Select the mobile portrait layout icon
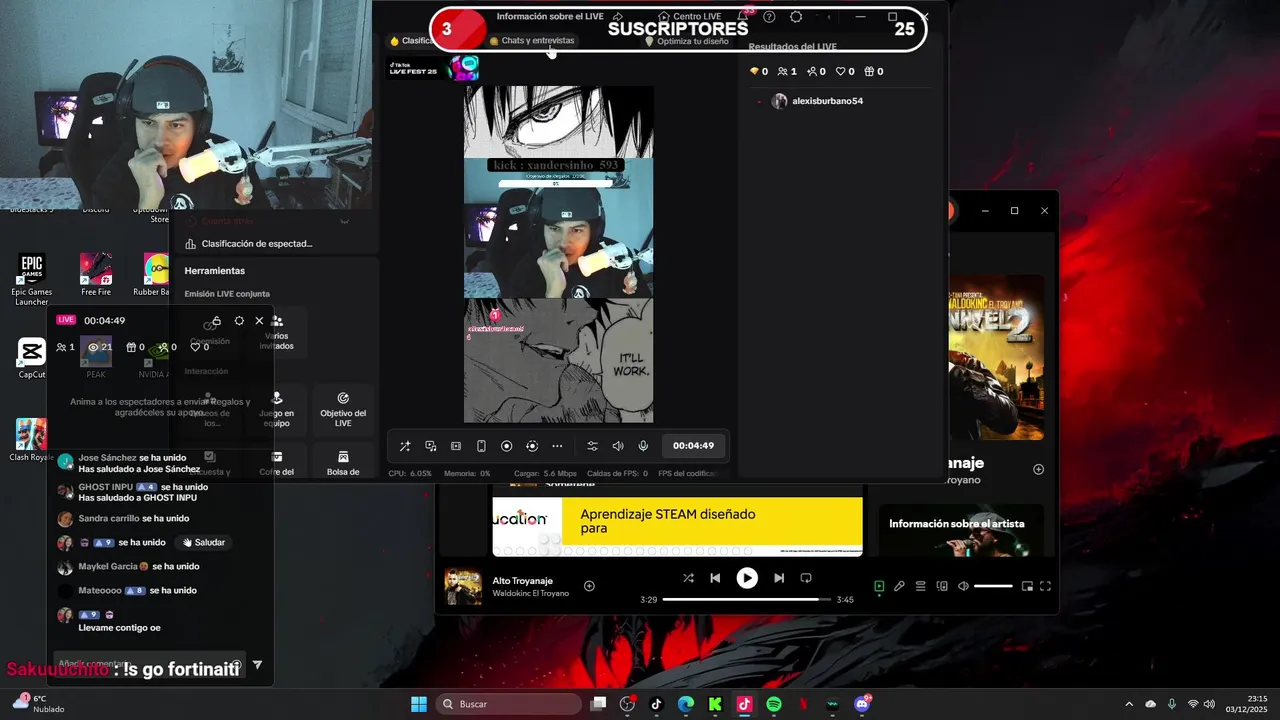Viewport: 1280px width, 720px height. coord(481,446)
